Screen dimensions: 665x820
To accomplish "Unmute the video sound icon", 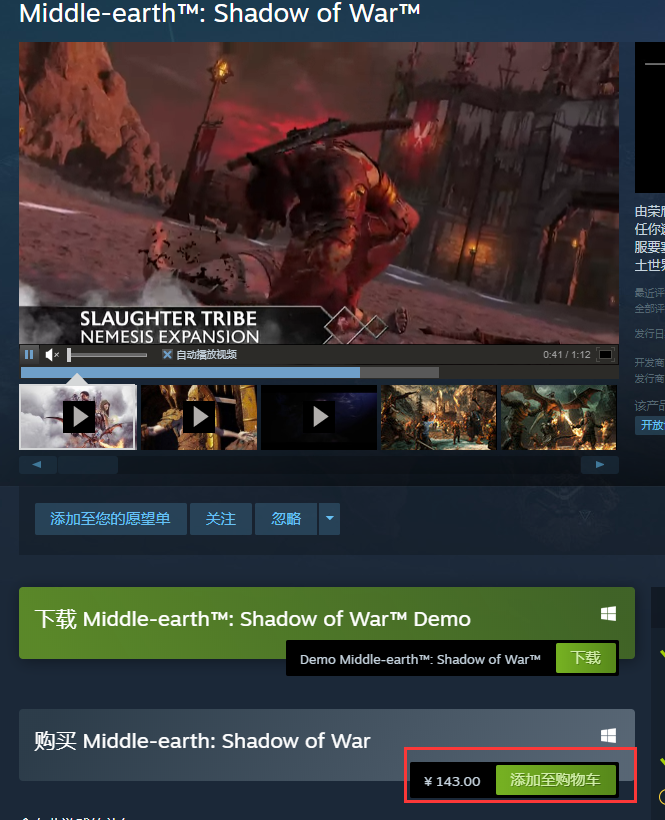I will [52, 355].
